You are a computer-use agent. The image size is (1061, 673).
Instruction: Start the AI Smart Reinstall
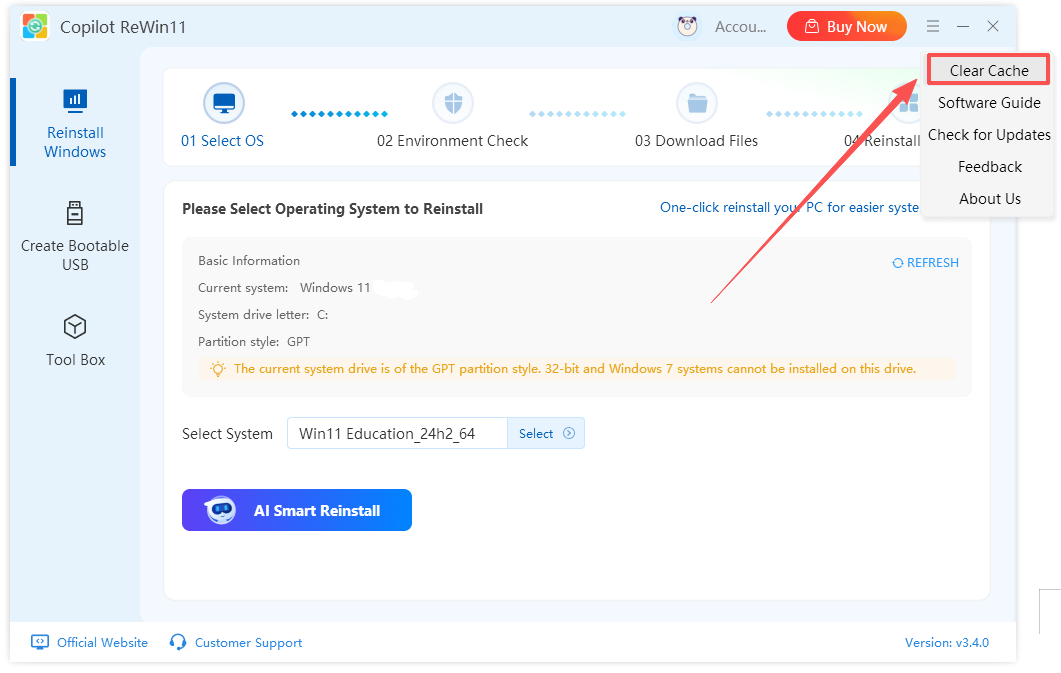(x=297, y=510)
